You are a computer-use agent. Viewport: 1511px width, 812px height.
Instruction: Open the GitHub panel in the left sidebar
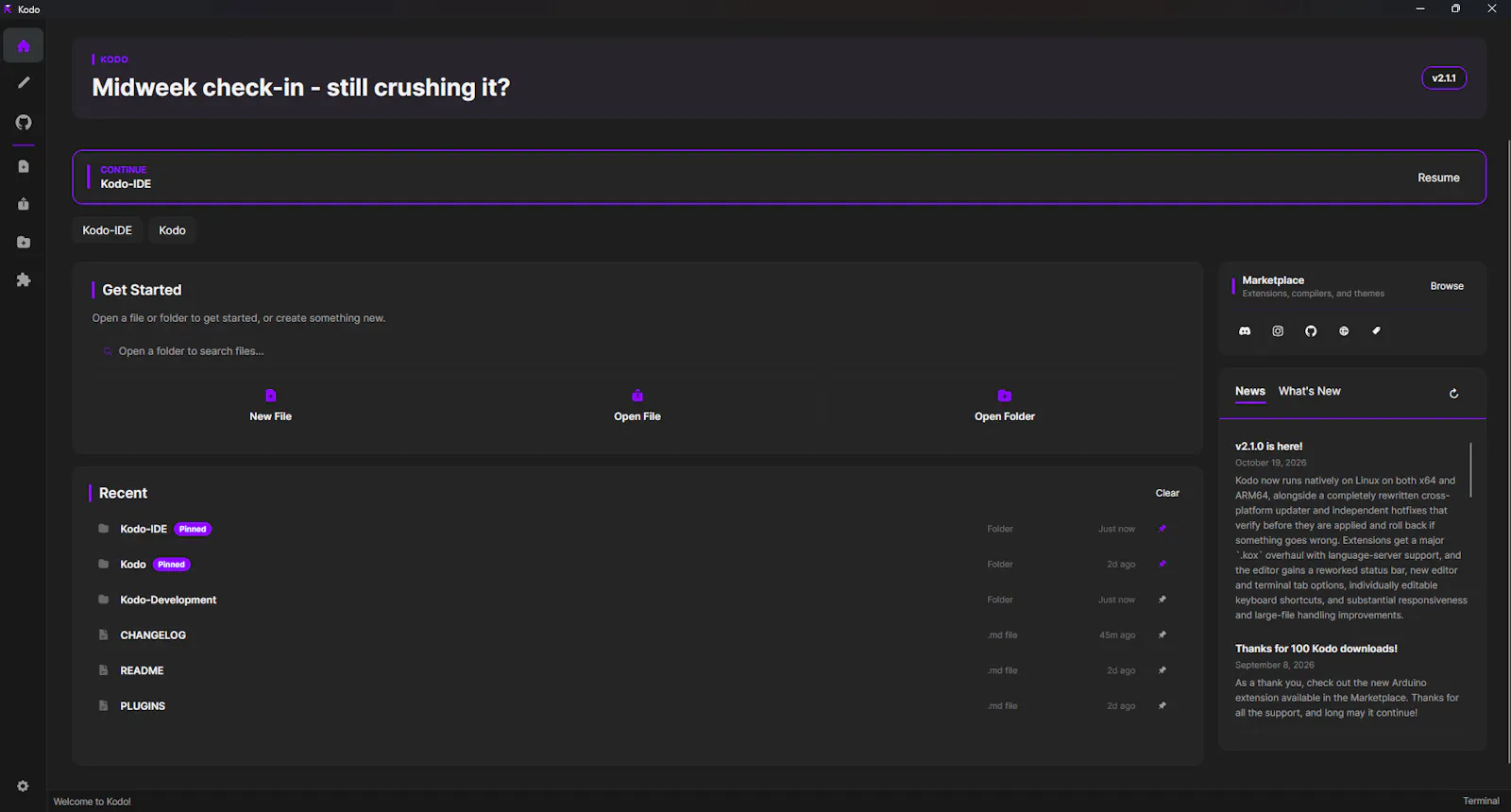pyautogui.click(x=24, y=123)
